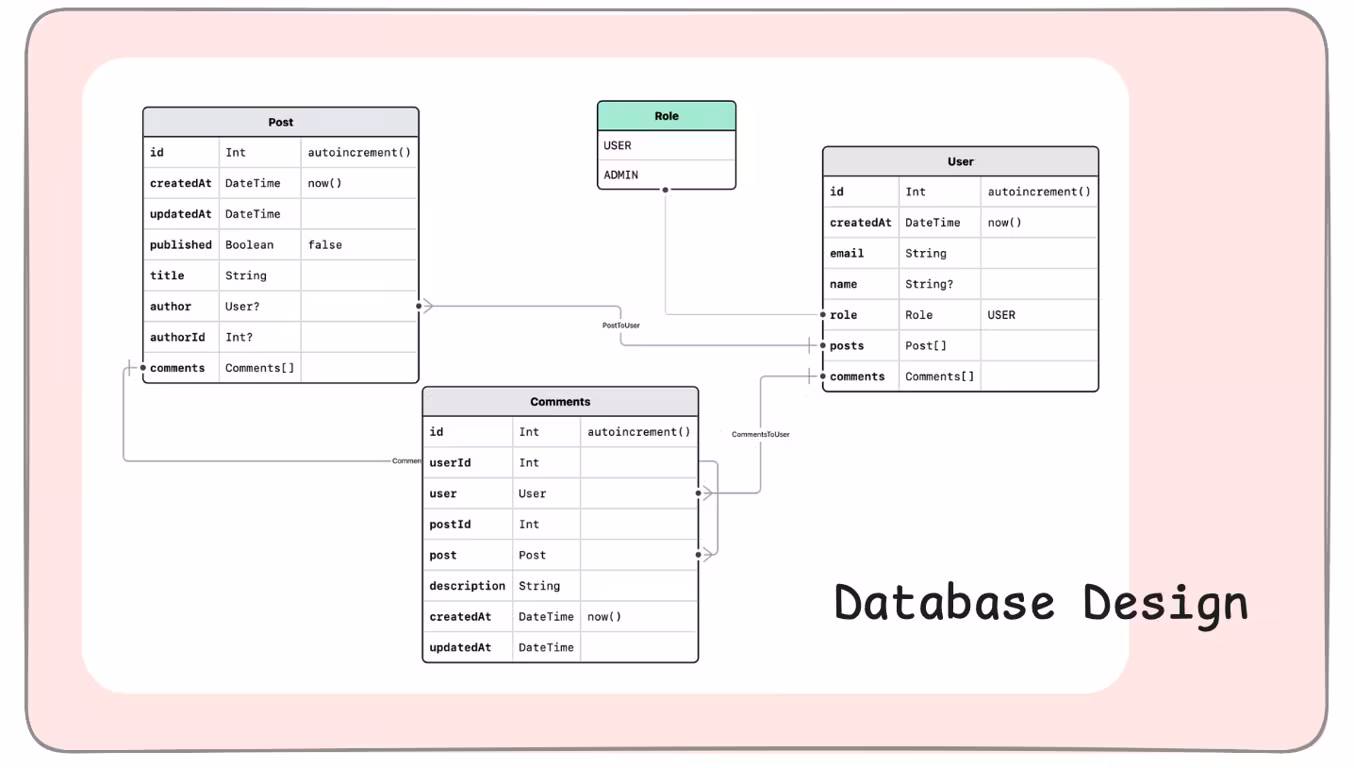
Task: Click the Comments table title bar
Action: pos(560,401)
